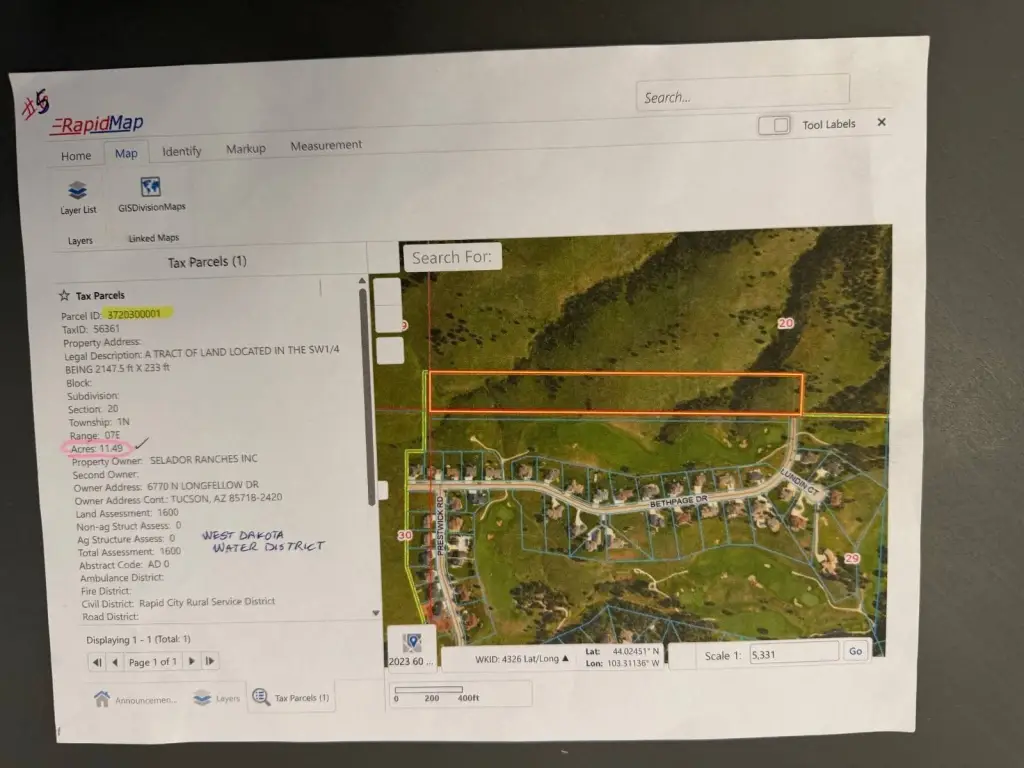Close the panel with the X icon

tap(881, 122)
